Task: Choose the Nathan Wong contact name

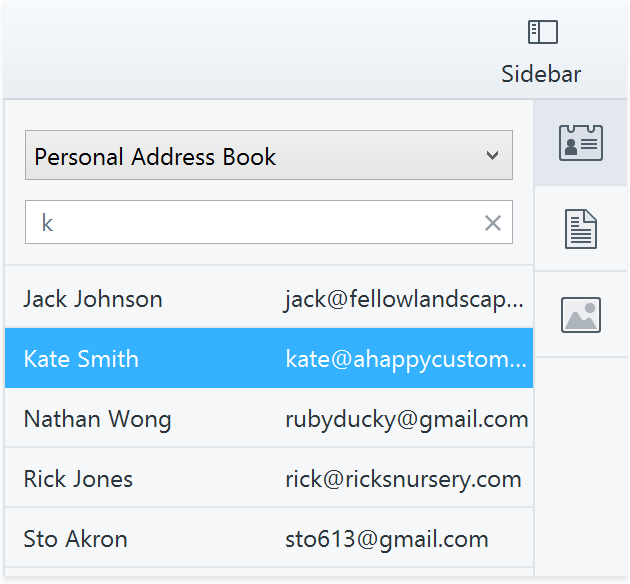Action: pyautogui.click(x=97, y=419)
